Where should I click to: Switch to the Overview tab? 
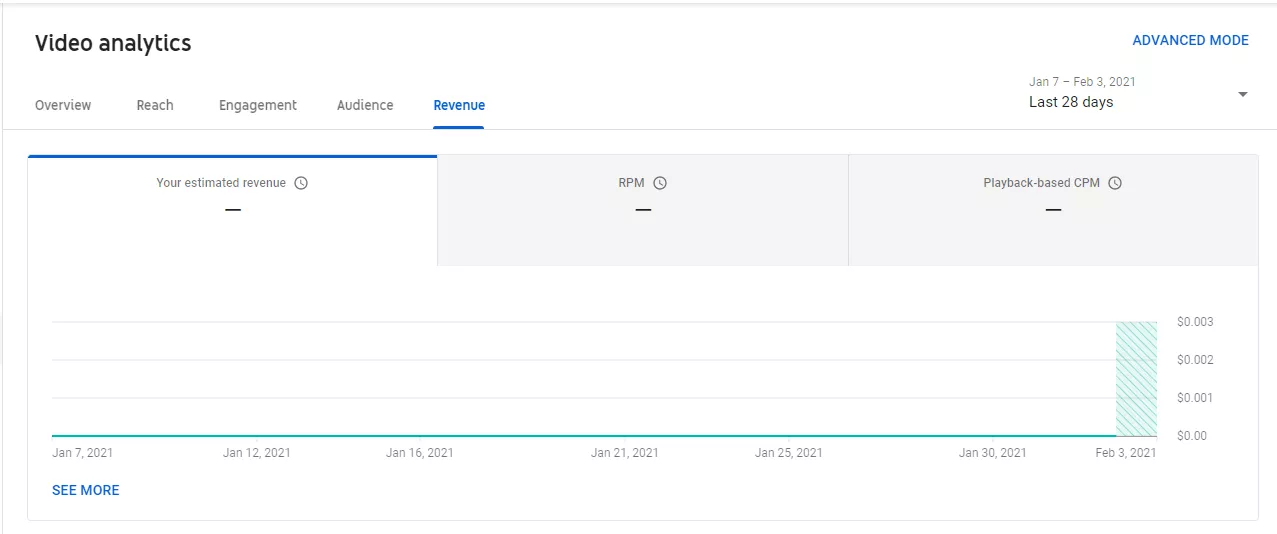coord(63,105)
